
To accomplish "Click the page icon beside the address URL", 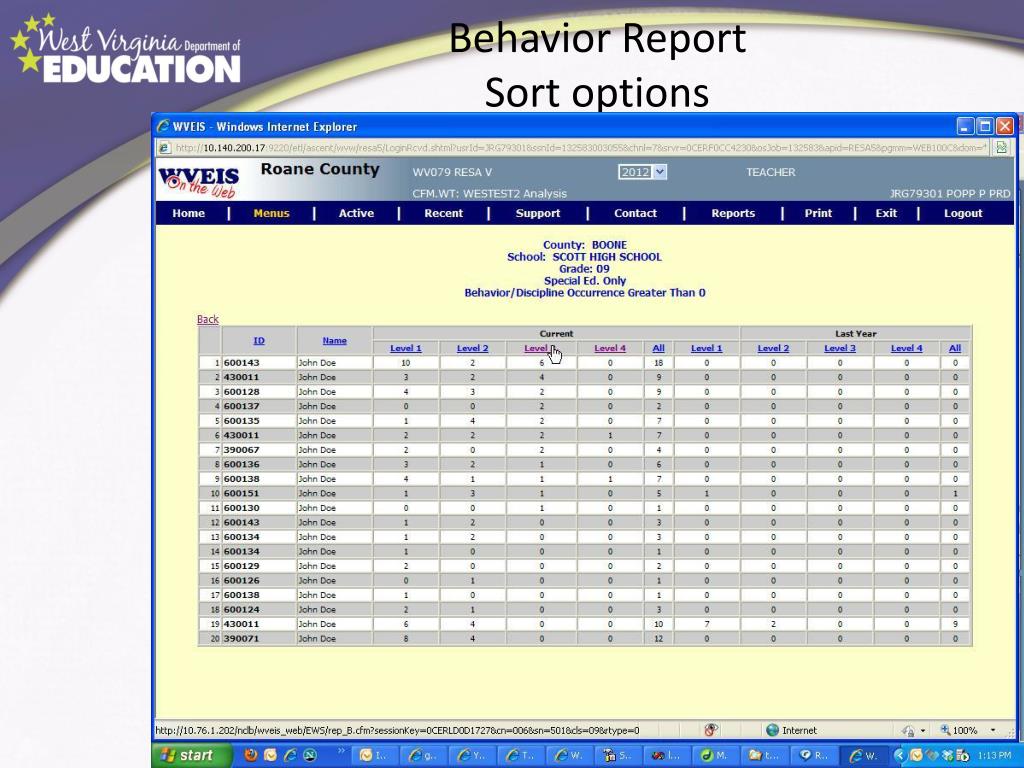I will pyautogui.click(x=165, y=148).
